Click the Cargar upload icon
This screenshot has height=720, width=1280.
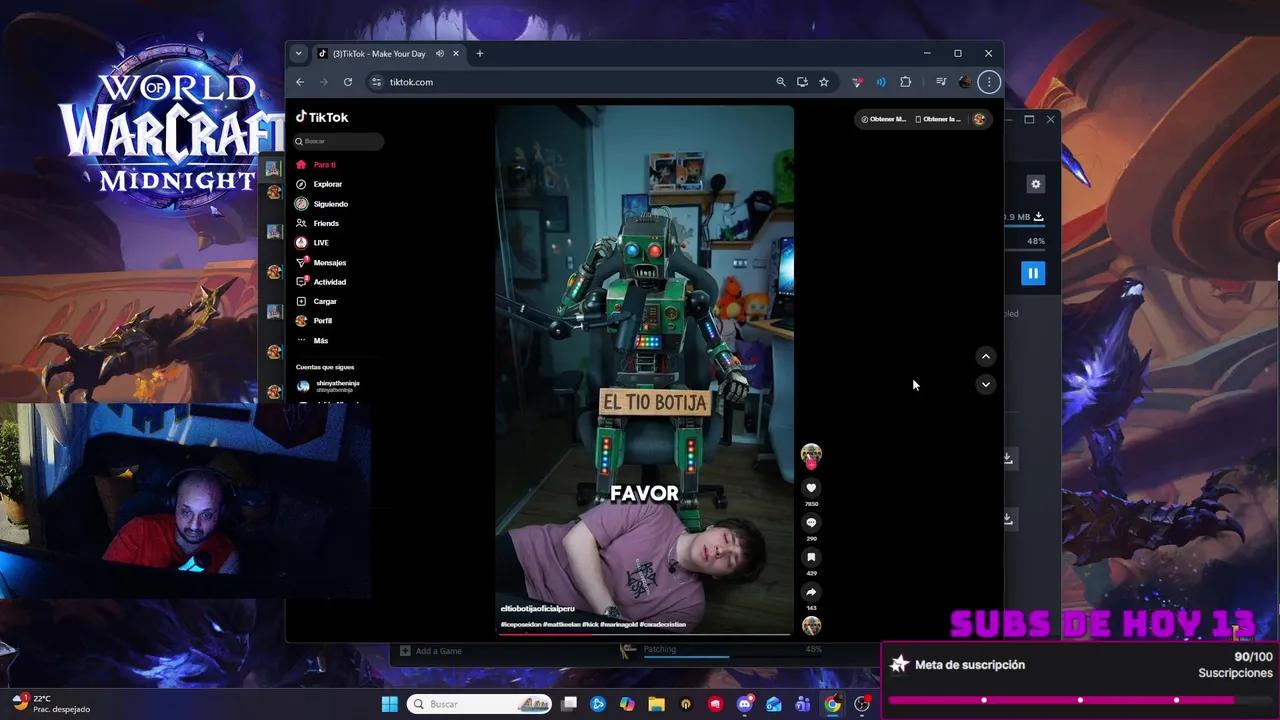point(301,301)
